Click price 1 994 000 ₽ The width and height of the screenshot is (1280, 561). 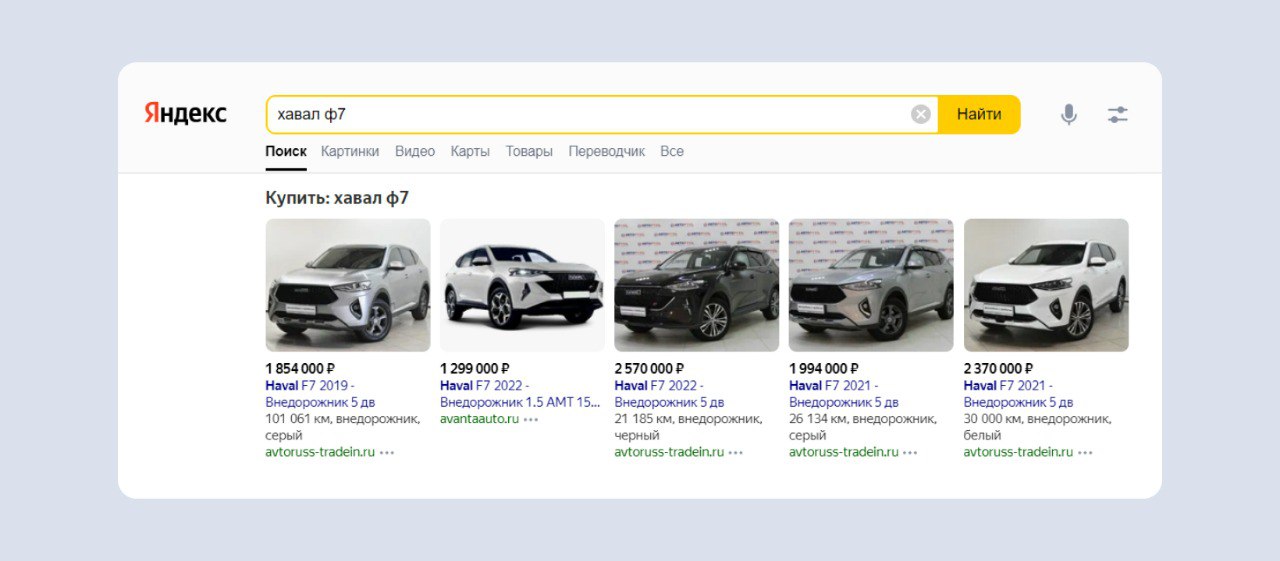[x=824, y=369]
